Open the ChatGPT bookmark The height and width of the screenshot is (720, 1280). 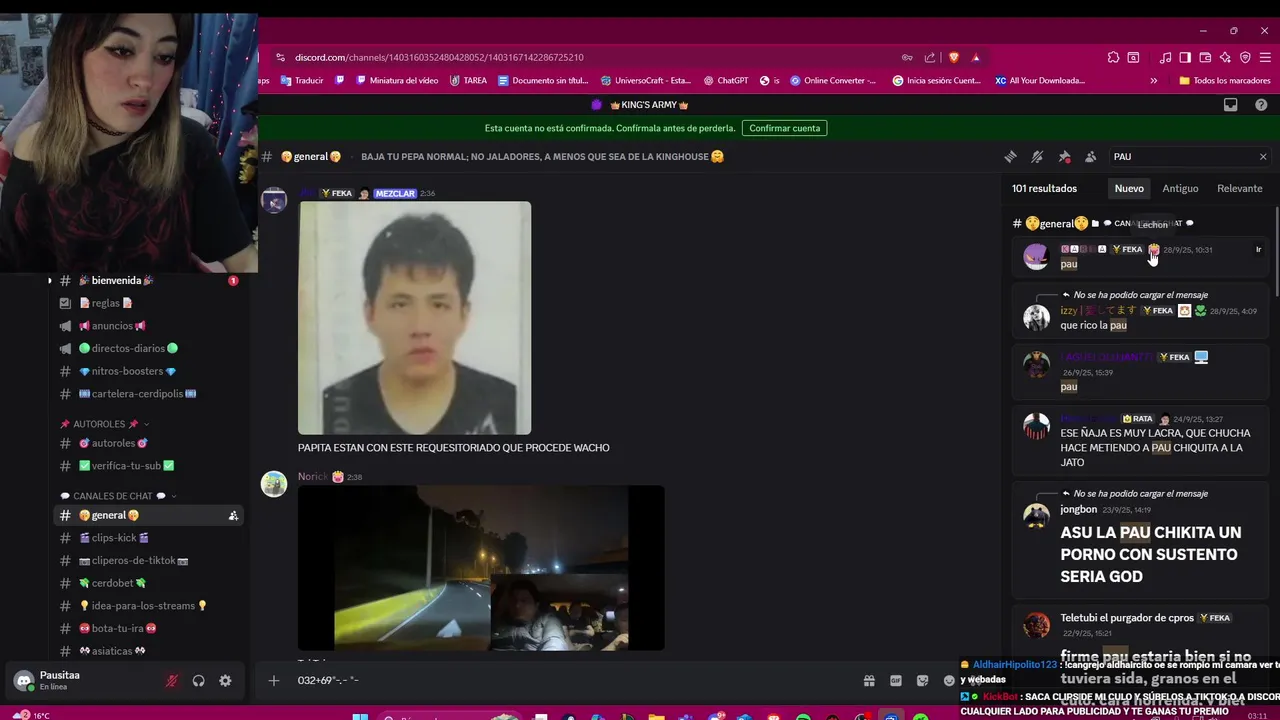pos(726,81)
